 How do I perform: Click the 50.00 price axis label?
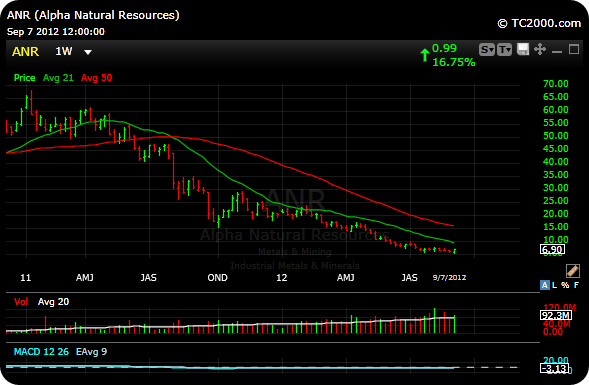tap(556, 136)
